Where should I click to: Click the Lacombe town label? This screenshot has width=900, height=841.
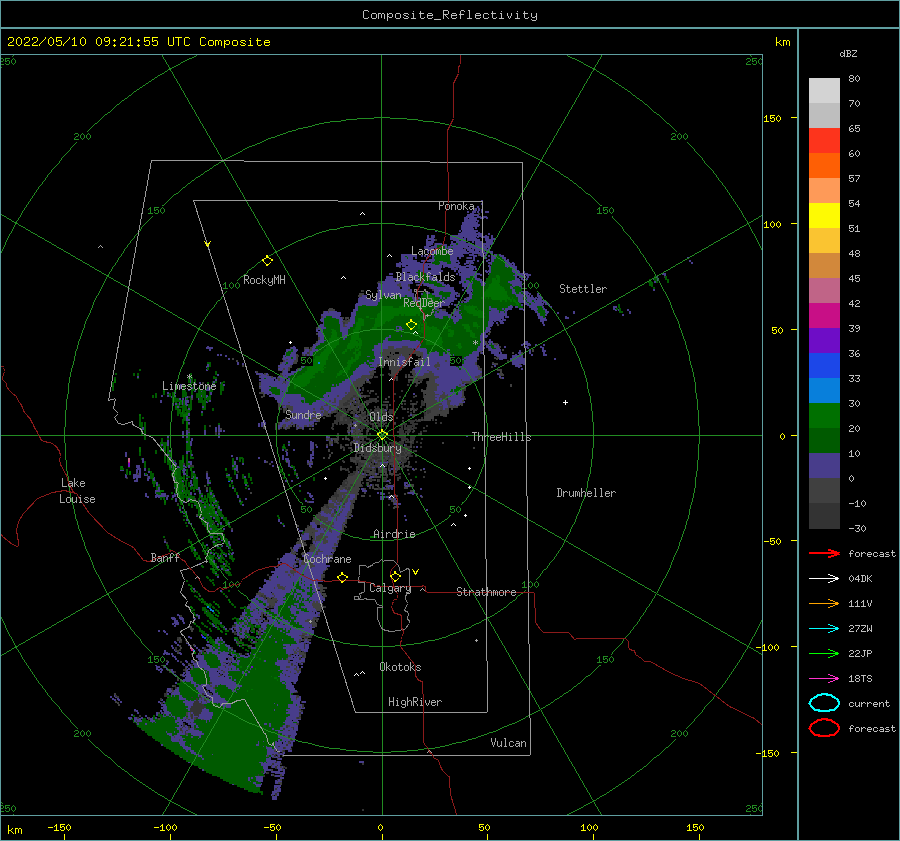(x=432, y=251)
